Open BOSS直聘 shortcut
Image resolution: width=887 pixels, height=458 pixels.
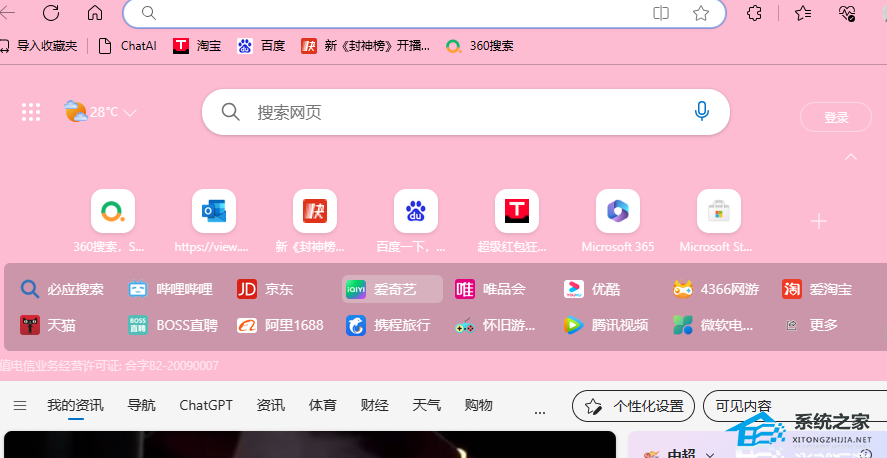(x=172, y=325)
